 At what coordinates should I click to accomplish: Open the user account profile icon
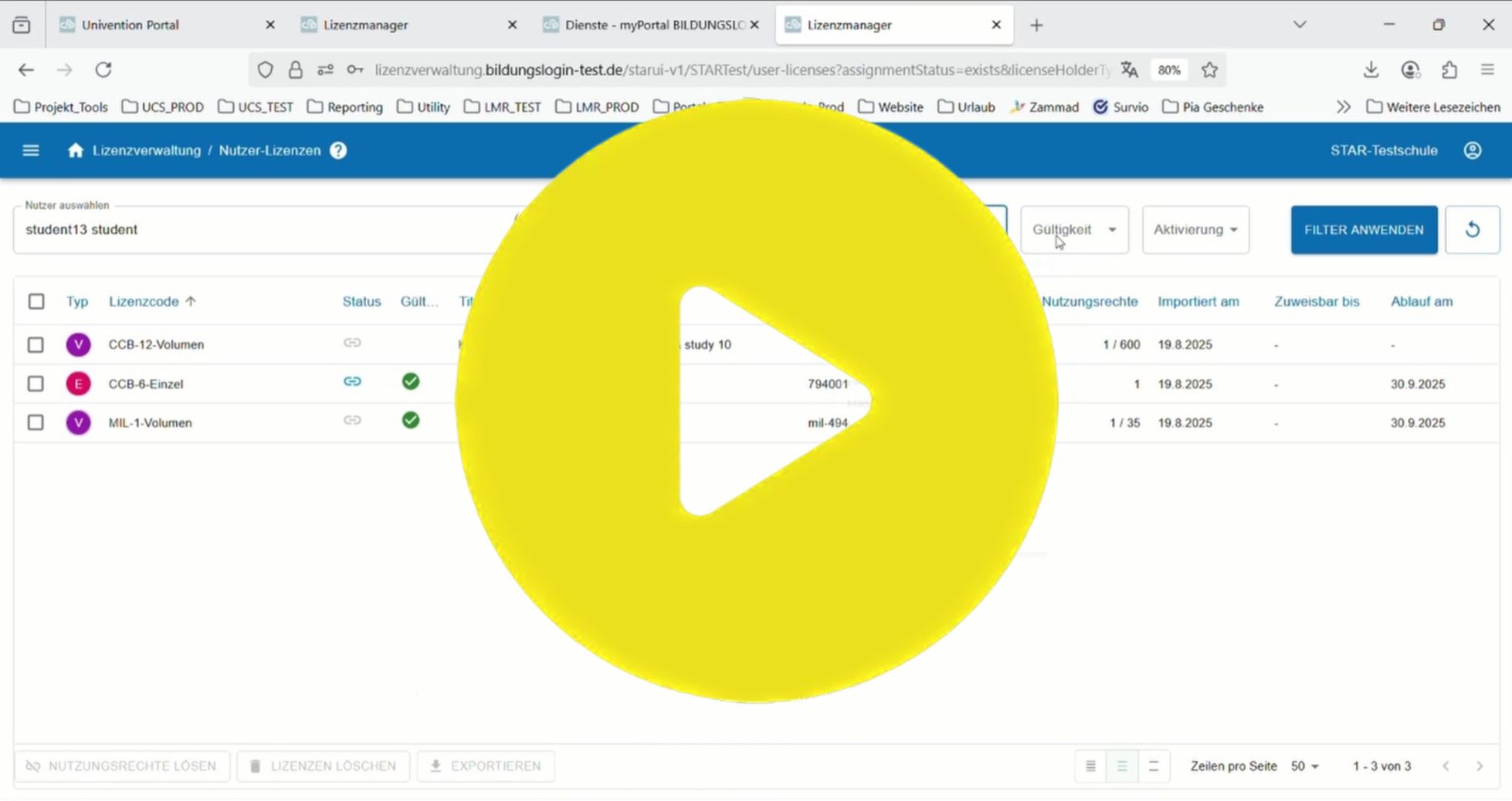pos(1472,151)
